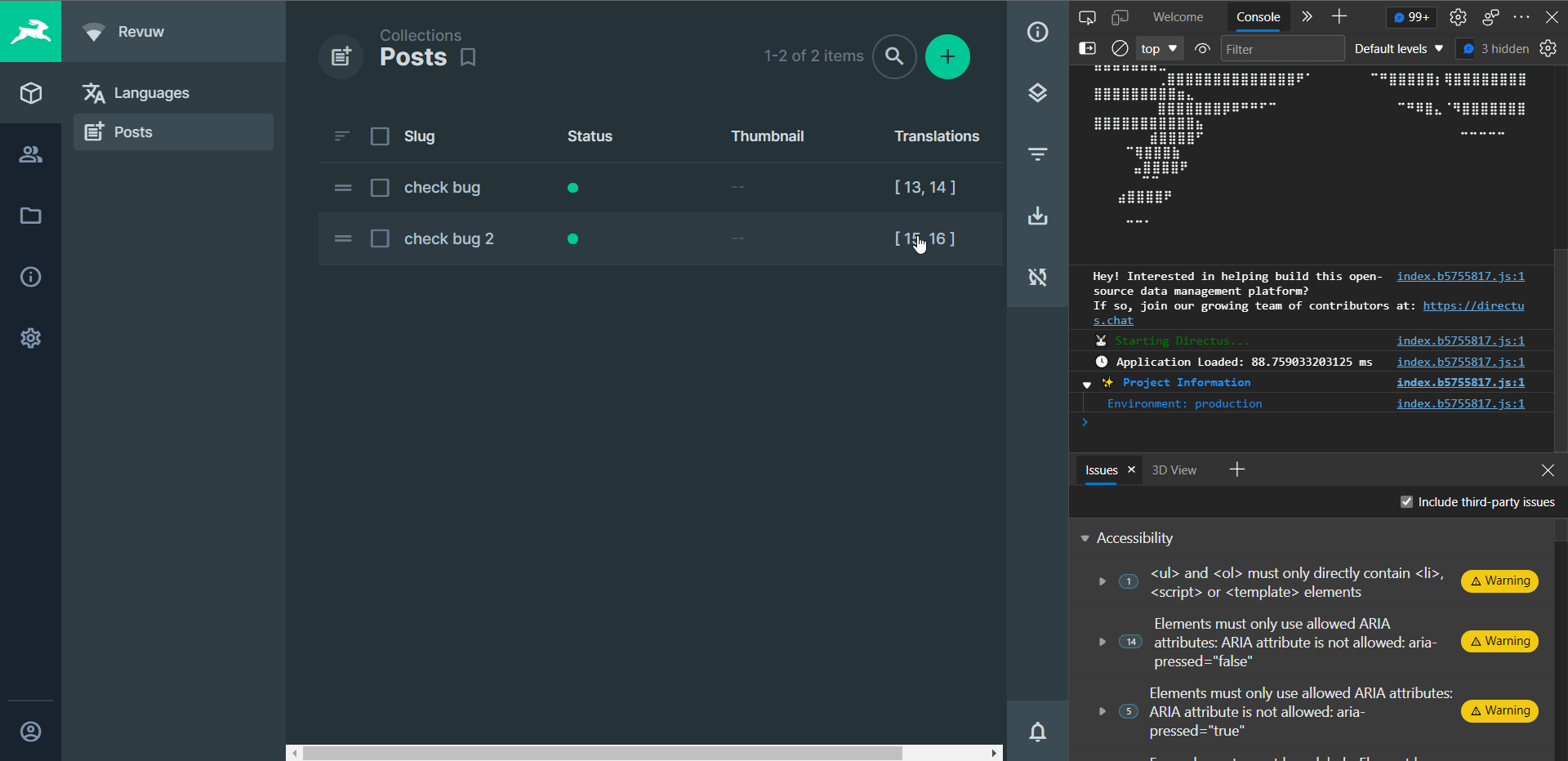
Task: Switch to the 3D View tab
Action: coord(1174,470)
